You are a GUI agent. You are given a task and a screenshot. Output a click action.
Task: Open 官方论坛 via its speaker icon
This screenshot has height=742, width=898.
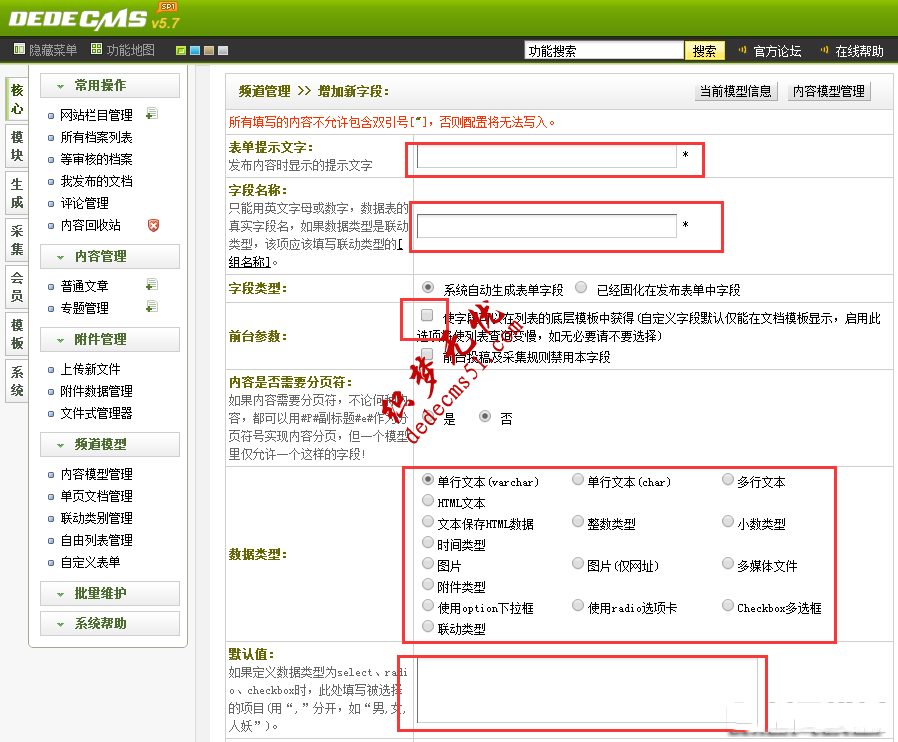[x=740, y=49]
